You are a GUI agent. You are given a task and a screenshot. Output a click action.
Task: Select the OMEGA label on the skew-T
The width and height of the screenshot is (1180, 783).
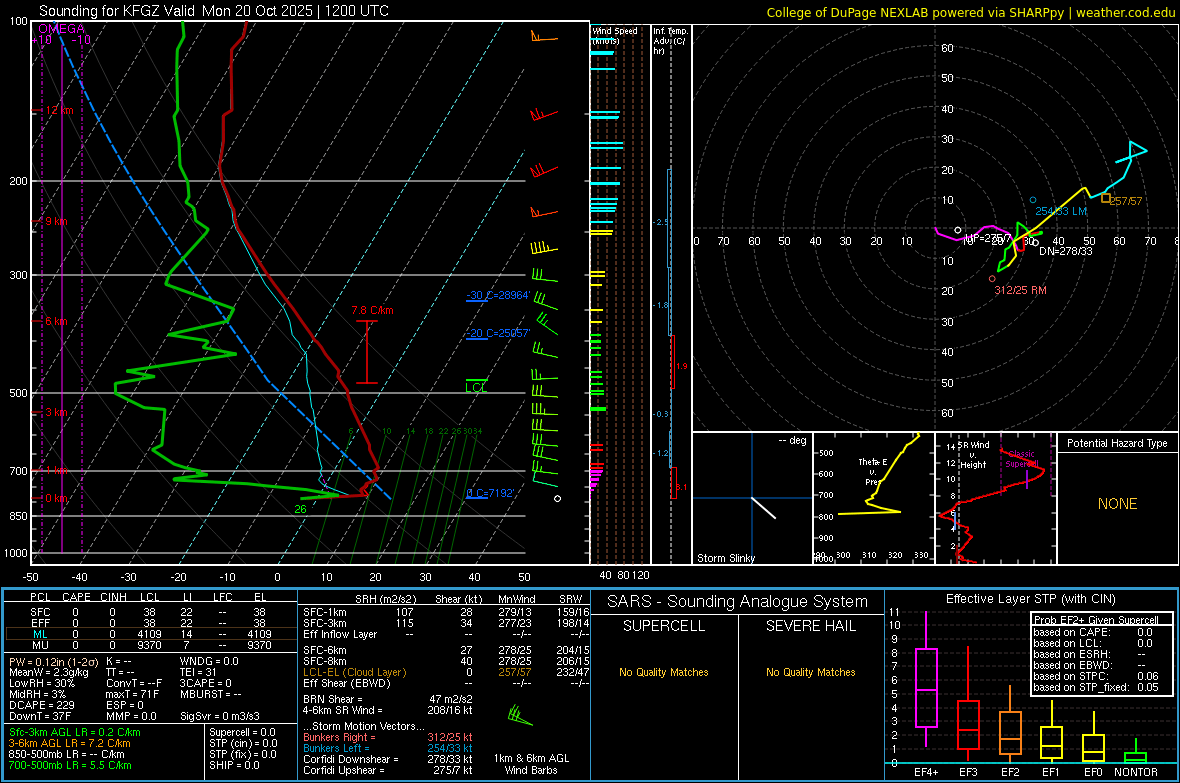pos(62,29)
